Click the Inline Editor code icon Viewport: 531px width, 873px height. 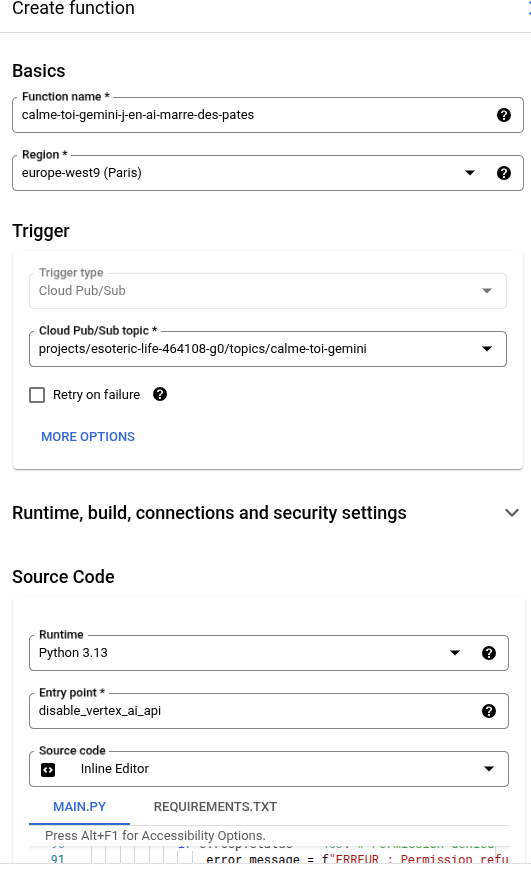pyautogui.click(x=48, y=769)
